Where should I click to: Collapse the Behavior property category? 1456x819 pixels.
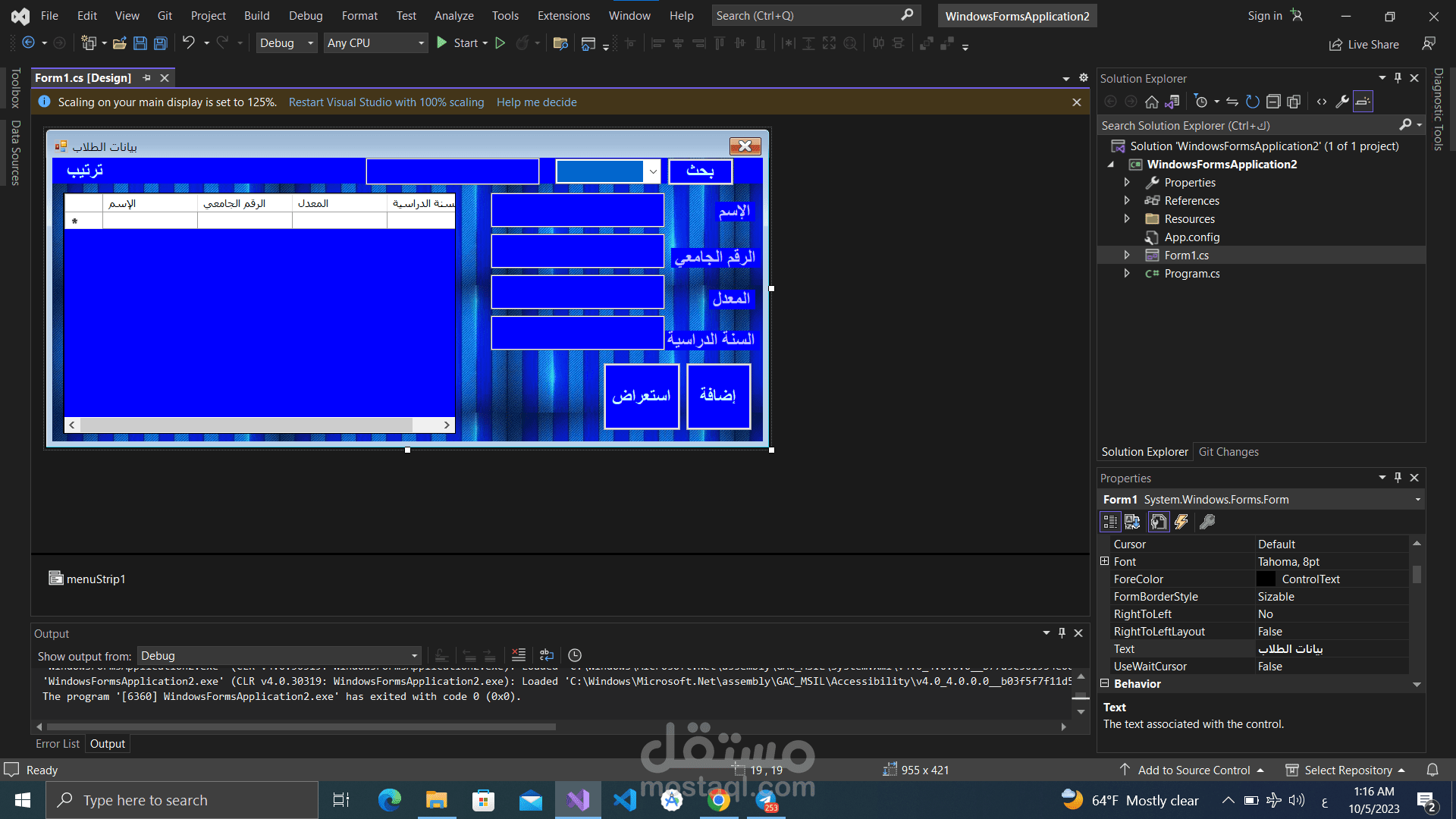click(1105, 684)
